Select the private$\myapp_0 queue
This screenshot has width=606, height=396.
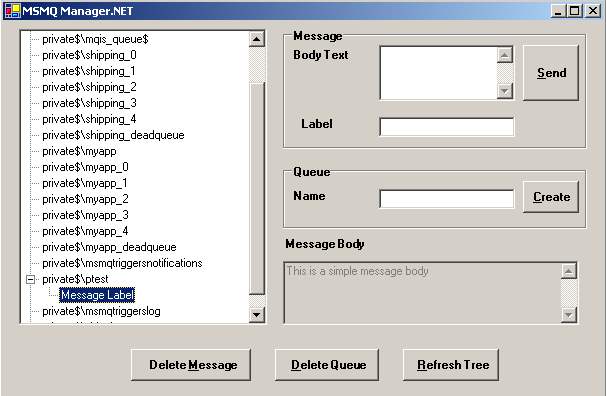point(85,167)
